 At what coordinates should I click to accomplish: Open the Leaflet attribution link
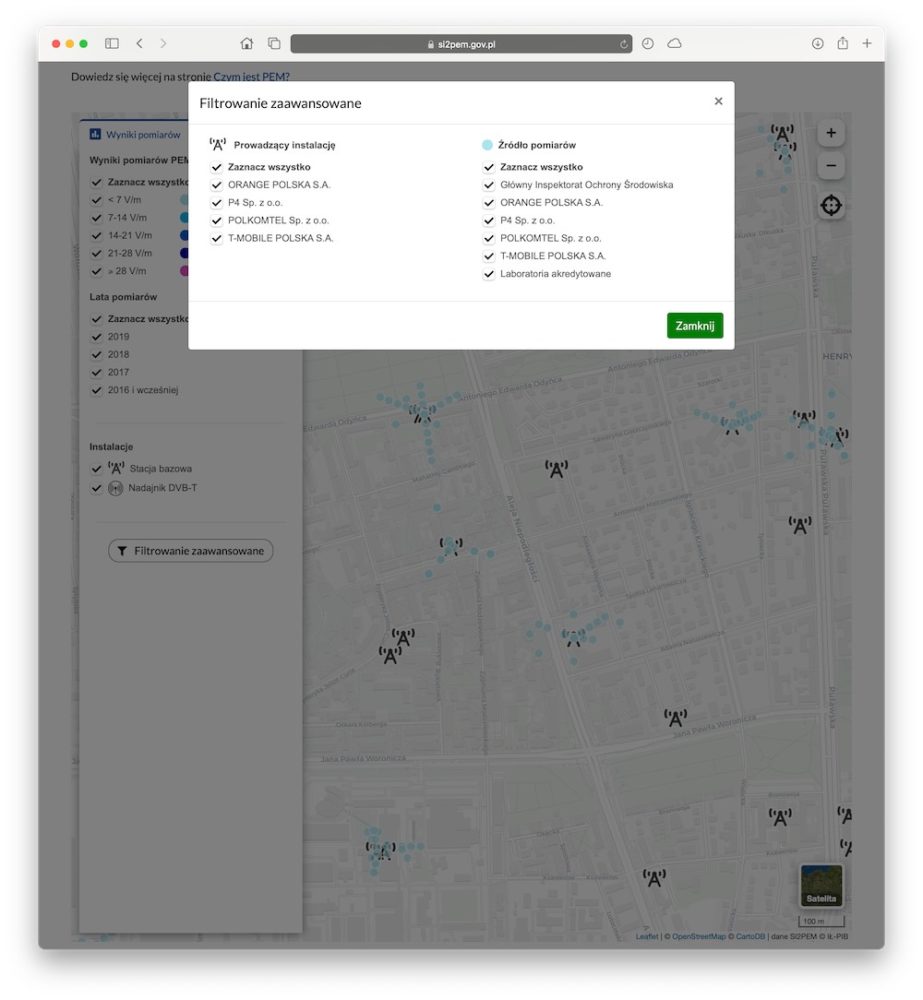click(x=647, y=936)
